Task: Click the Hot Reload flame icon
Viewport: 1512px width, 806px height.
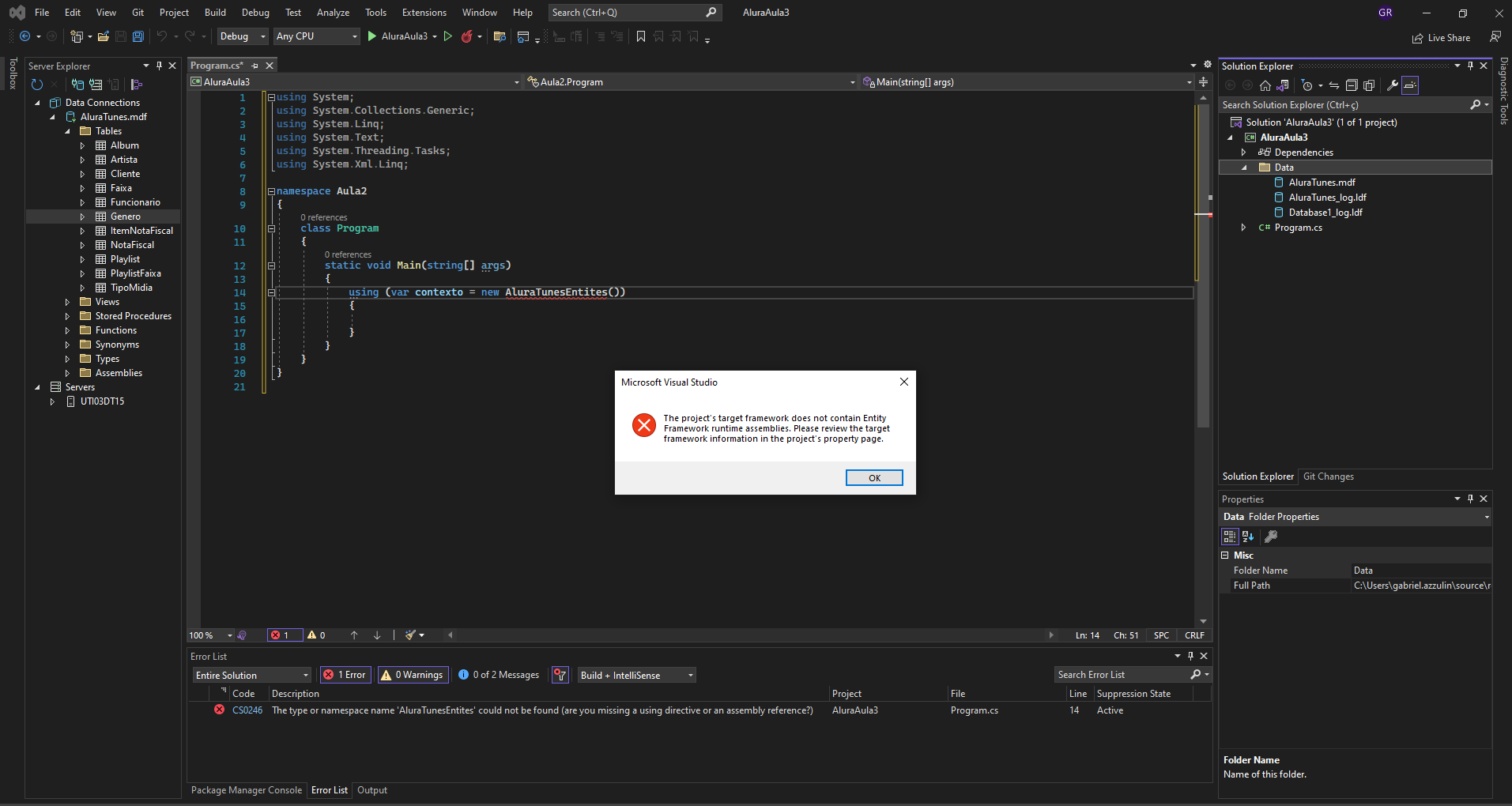Action: 467,36
